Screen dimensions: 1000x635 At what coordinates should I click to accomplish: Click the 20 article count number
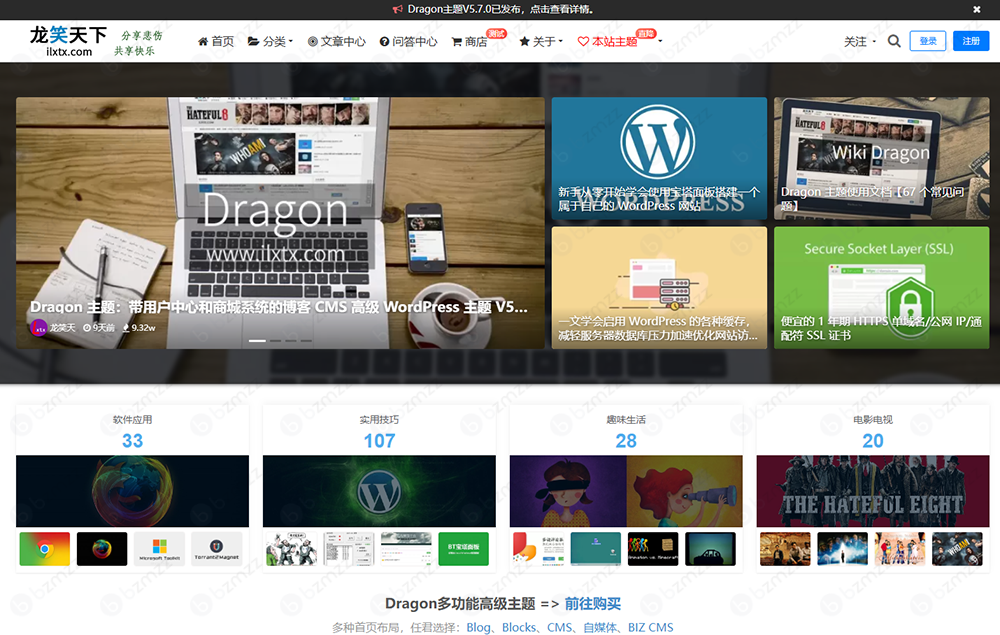click(x=873, y=441)
